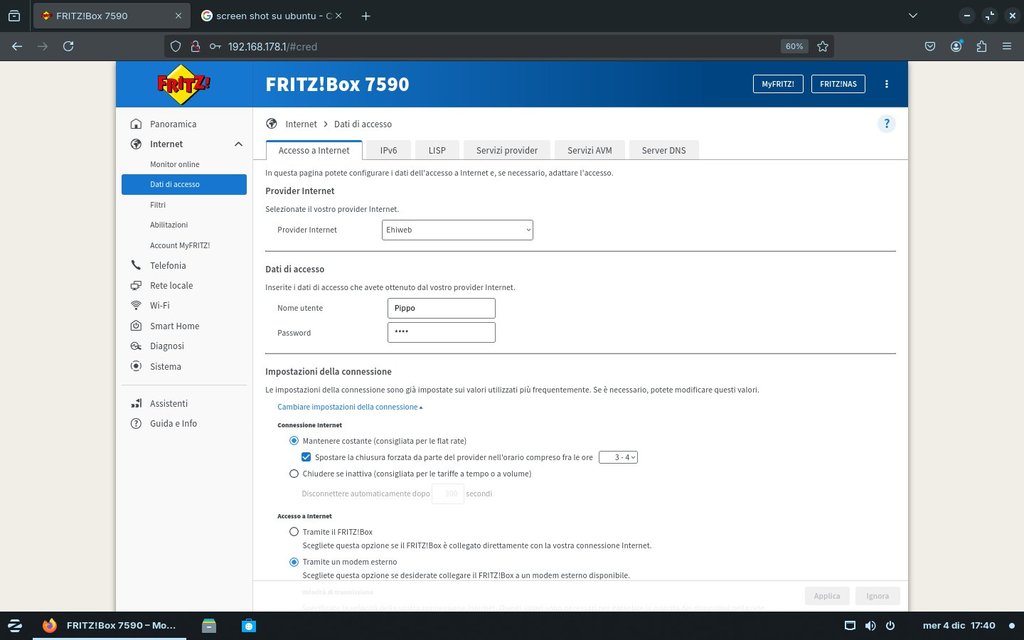
Task: Click the Nome utente field
Action: pos(441,308)
